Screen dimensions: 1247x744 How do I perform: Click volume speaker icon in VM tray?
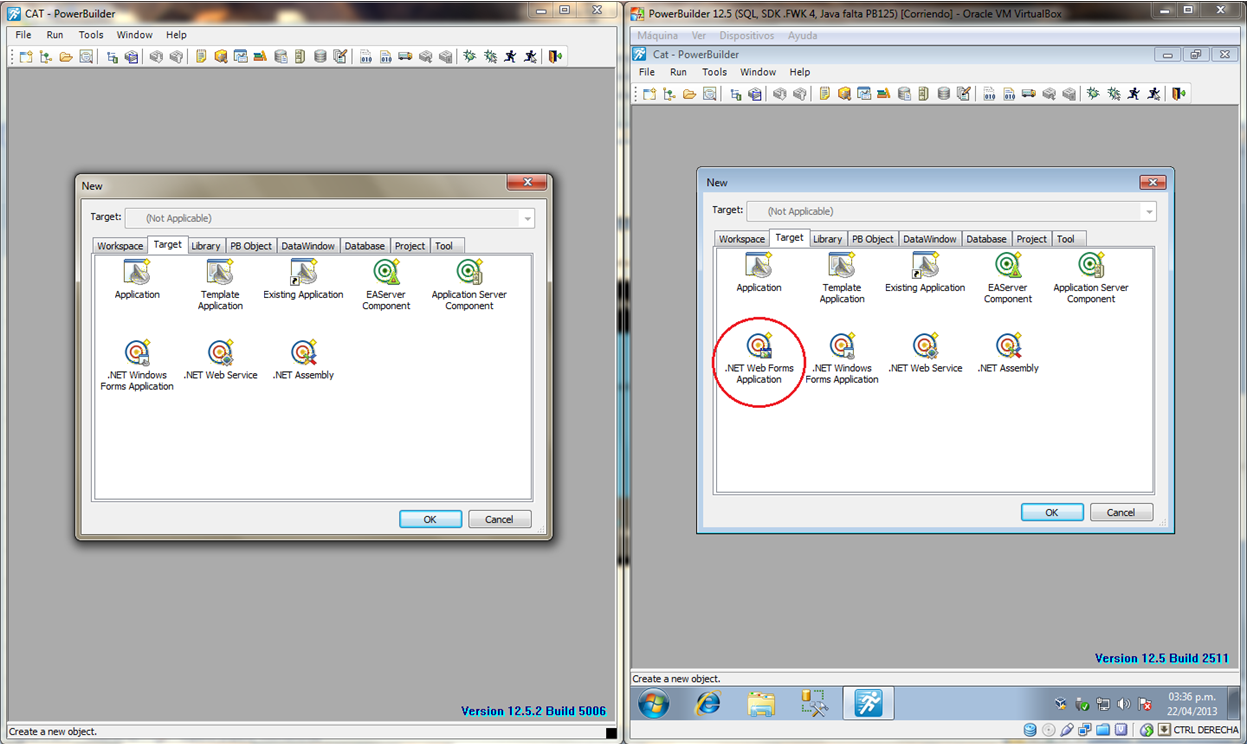coord(1124,704)
